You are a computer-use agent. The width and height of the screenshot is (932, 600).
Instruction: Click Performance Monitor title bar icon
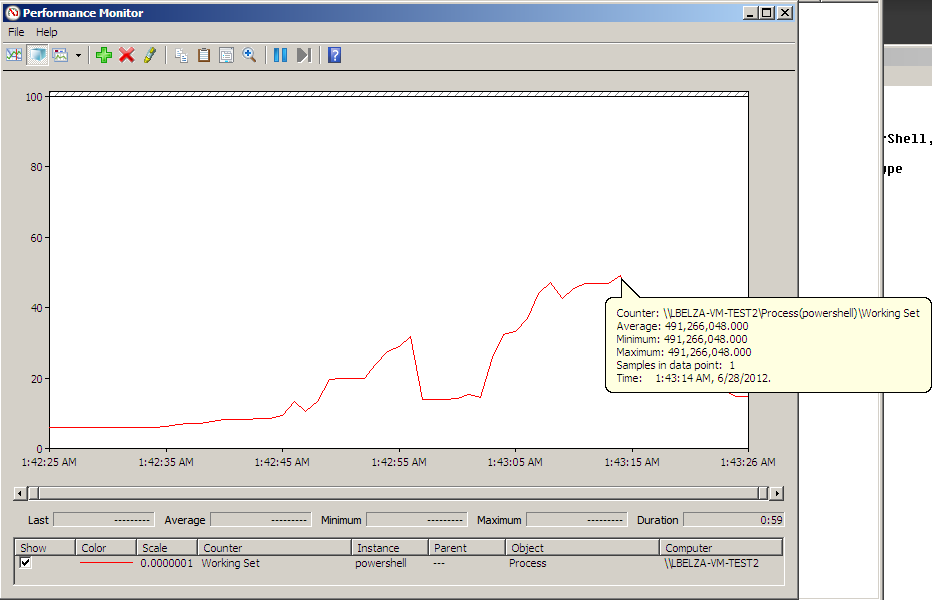click(12, 12)
